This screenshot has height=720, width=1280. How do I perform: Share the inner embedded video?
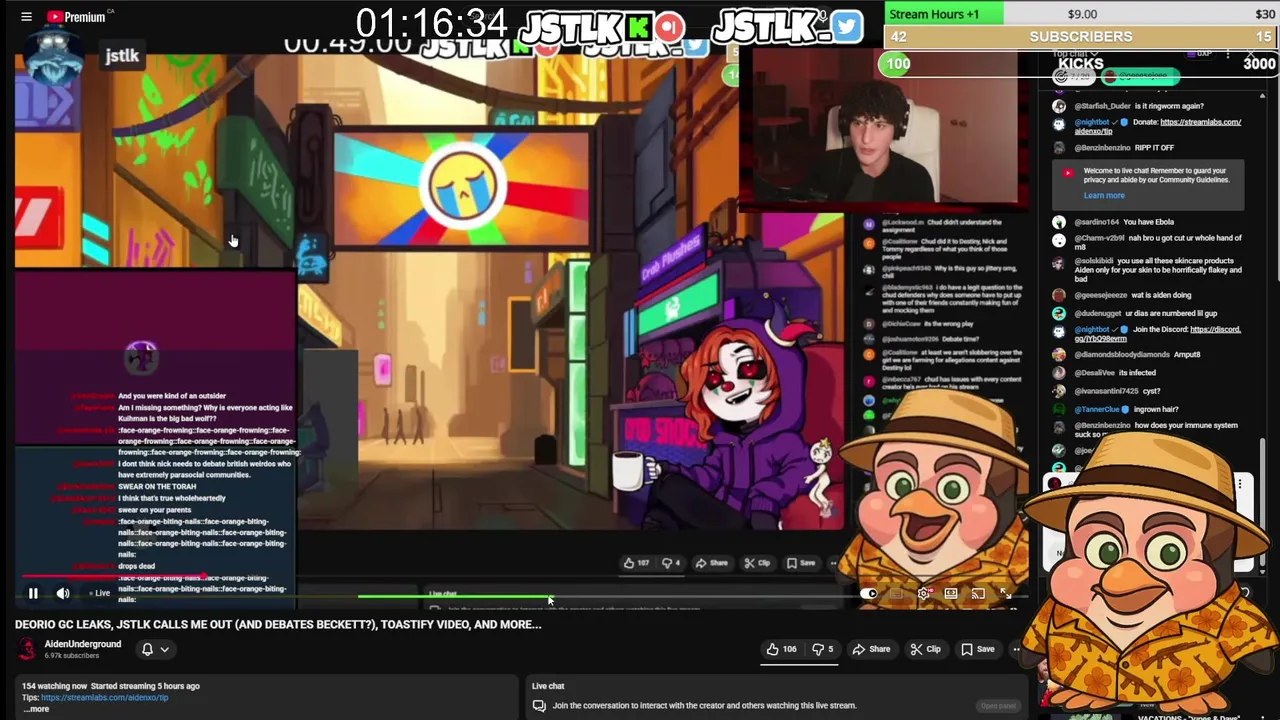(x=711, y=563)
